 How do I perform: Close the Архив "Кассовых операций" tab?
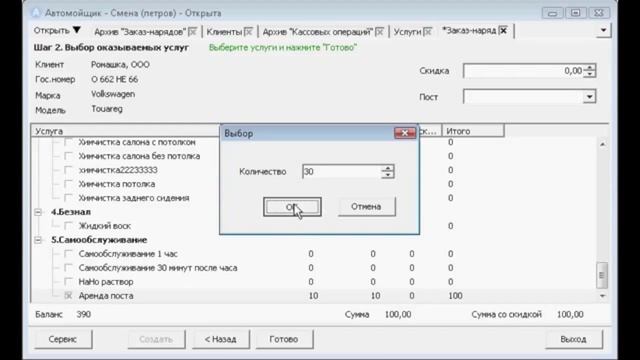click(x=380, y=31)
